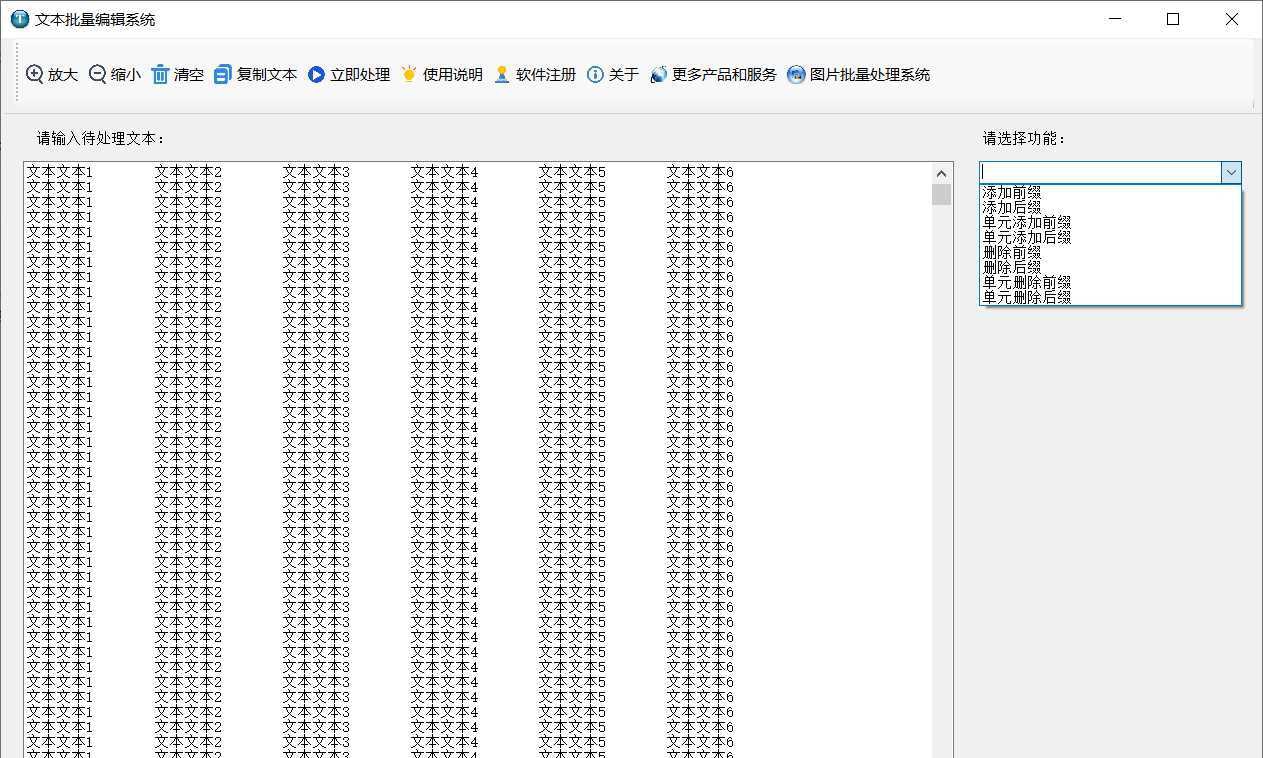The width and height of the screenshot is (1263, 758).
Task: Click the 缩小 toolbar label
Action: pyautogui.click(x=126, y=75)
